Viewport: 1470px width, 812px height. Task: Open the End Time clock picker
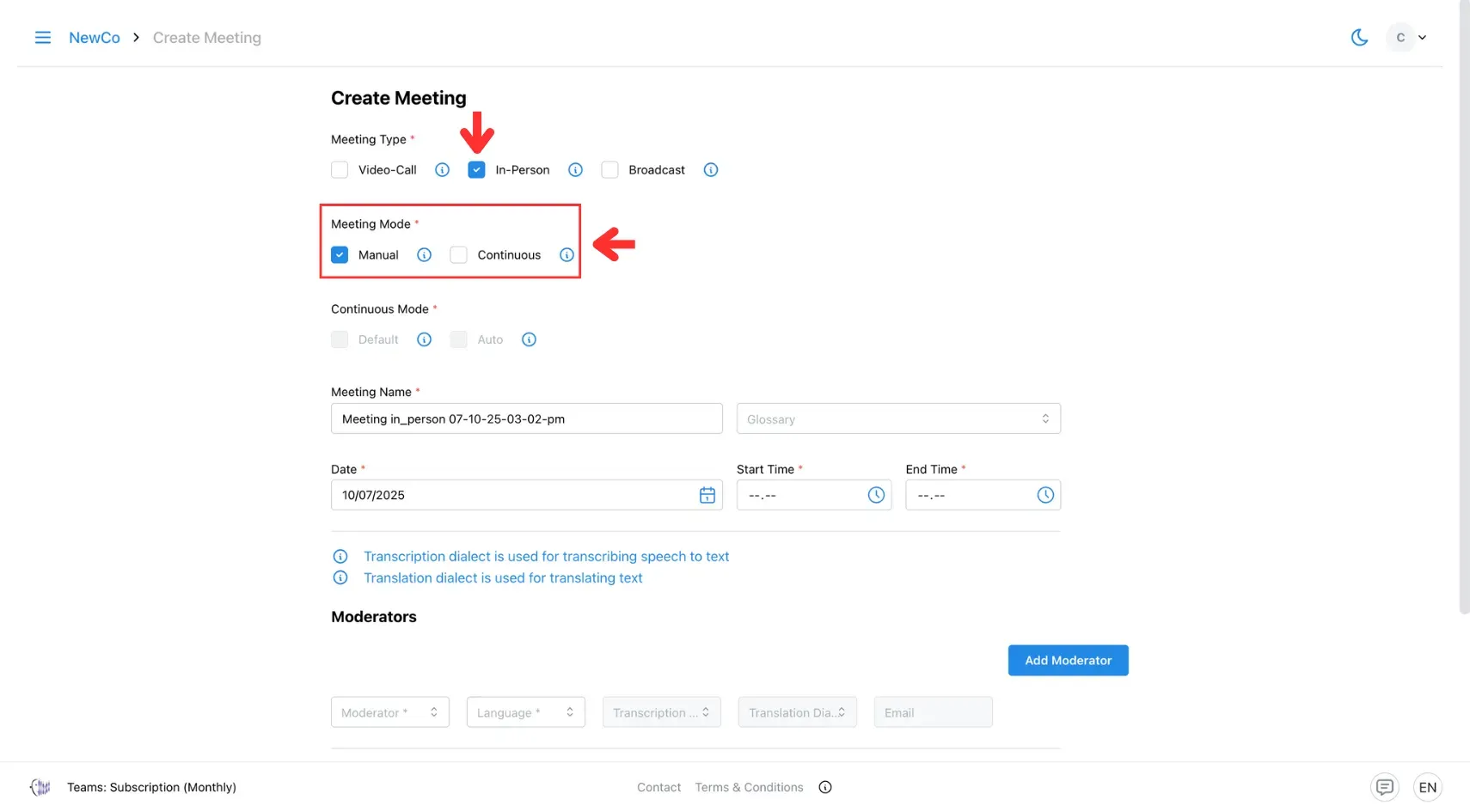(x=1045, y=495)
